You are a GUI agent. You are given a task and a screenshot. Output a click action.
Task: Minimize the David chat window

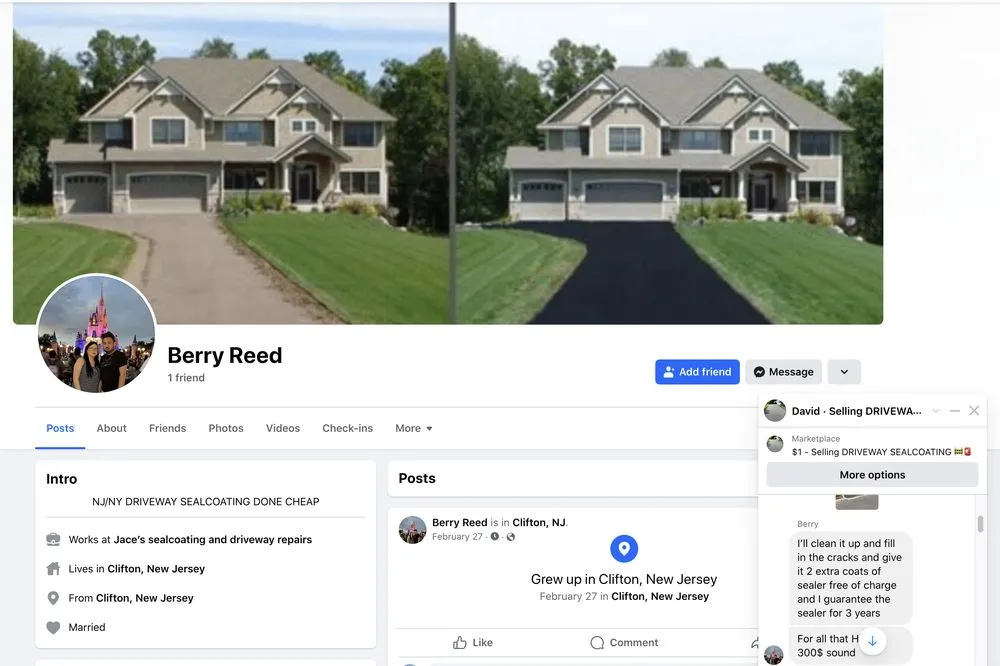[955, 411]
